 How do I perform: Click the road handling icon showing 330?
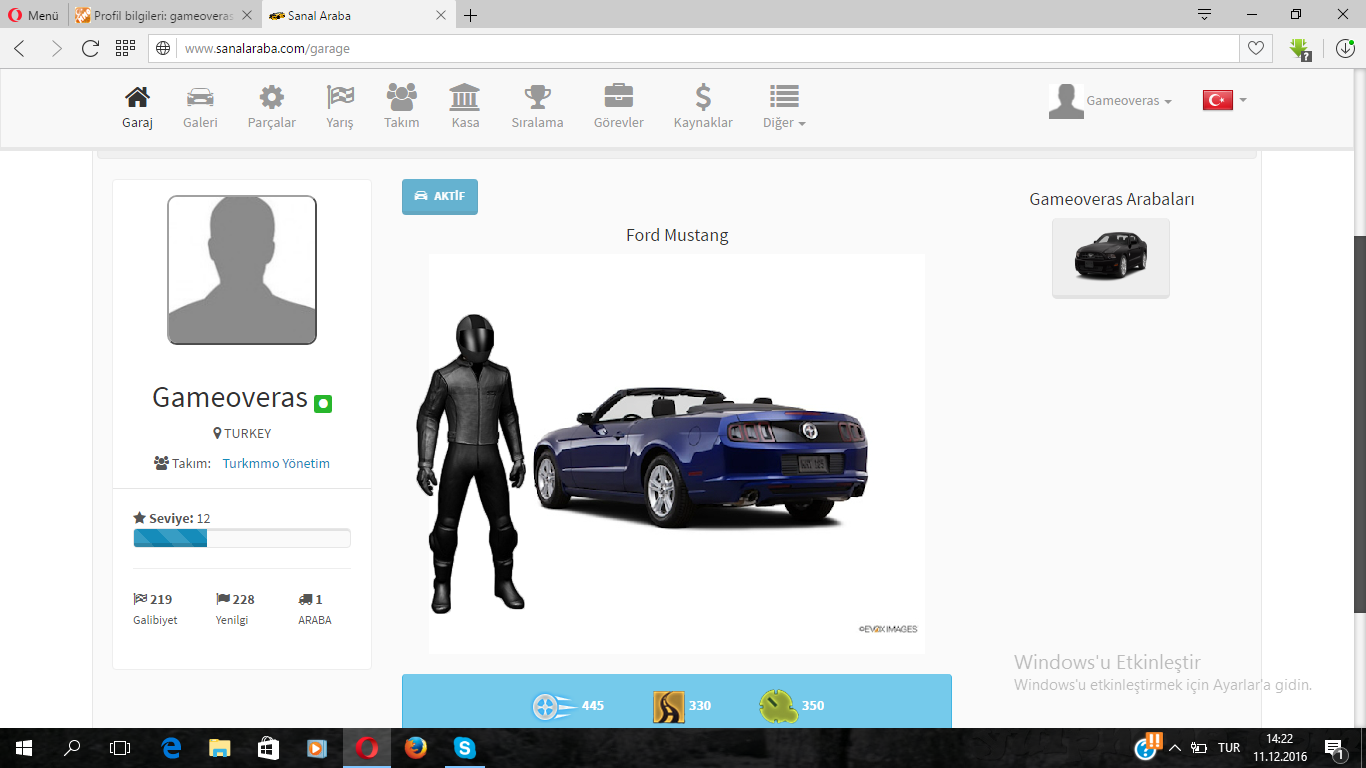(668, 706)
